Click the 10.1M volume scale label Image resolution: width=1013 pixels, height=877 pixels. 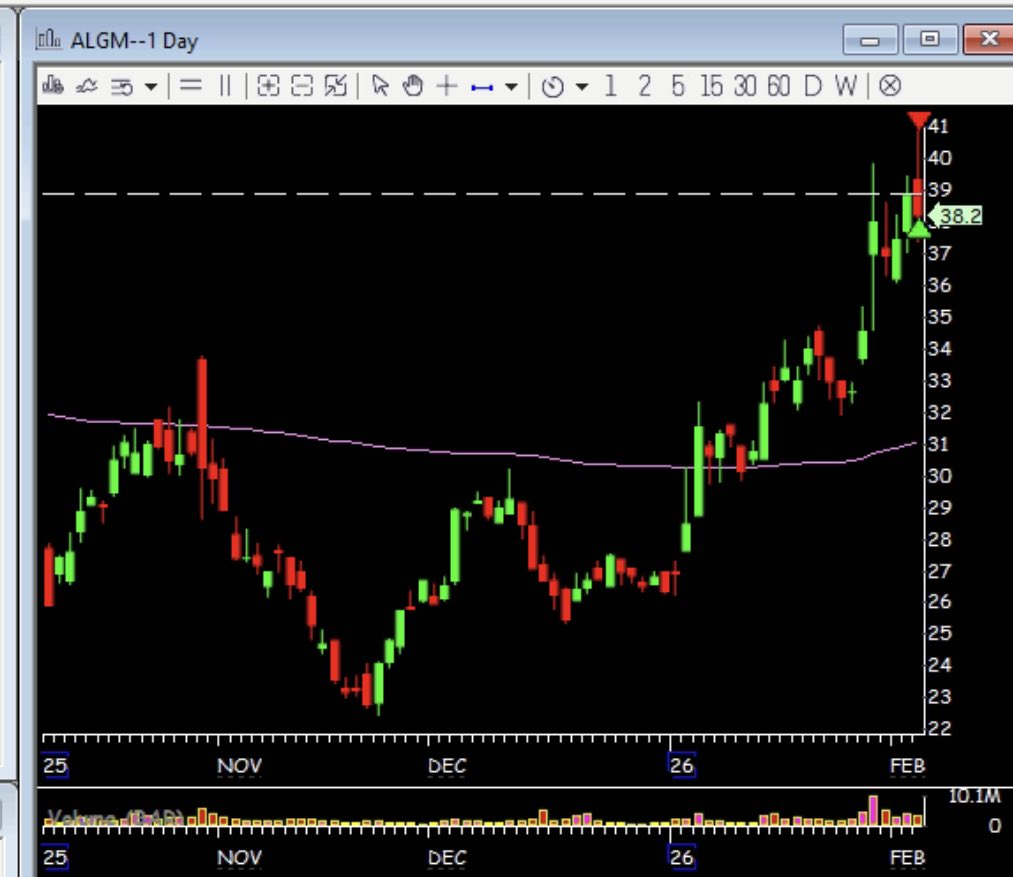pyautogui.click(x=974, y=796)
